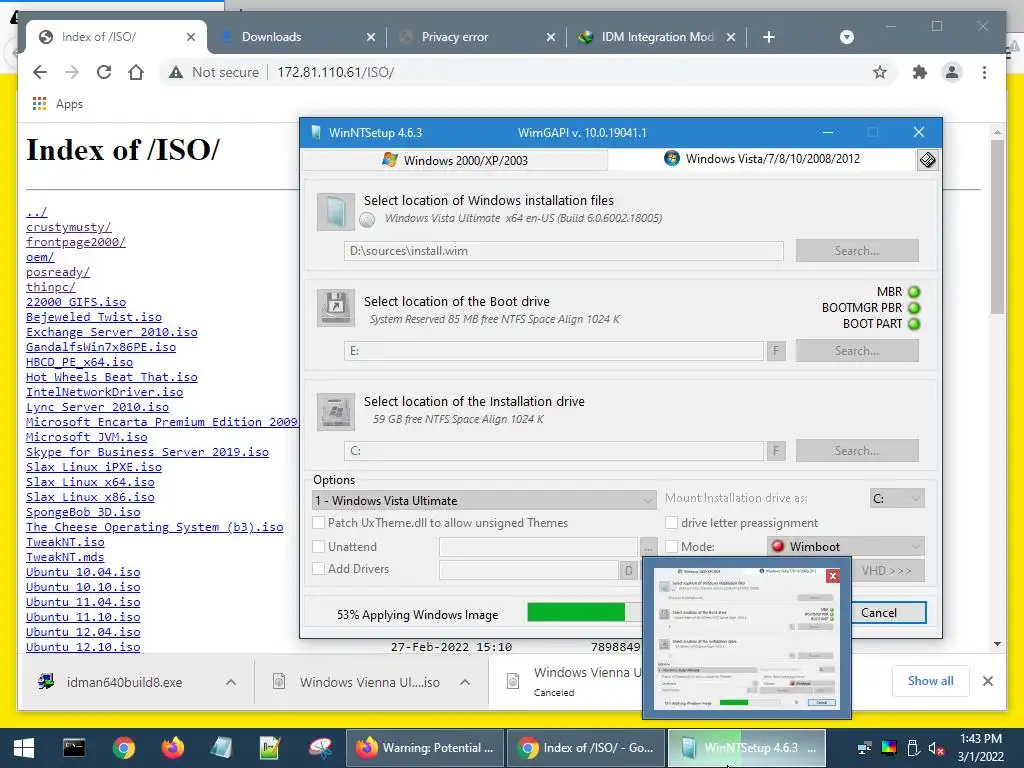Screen dimensions: 1024x768
Task: Launch Command Prompt from taskbar
Action: tap(74, 748)
